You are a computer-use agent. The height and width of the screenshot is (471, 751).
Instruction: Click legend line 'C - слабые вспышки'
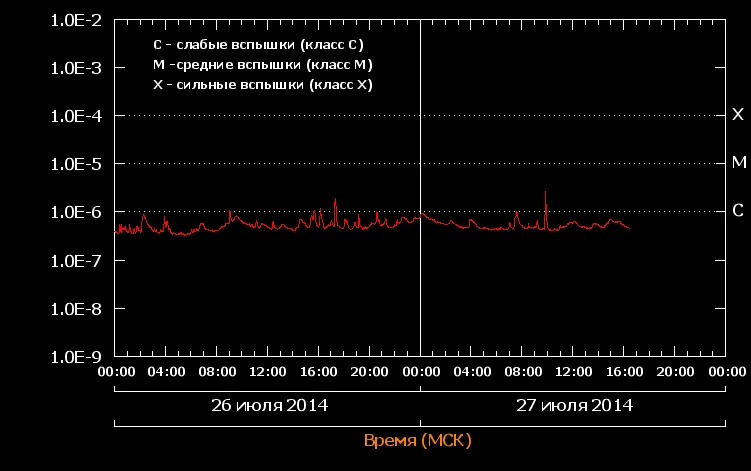pyautogui.click(x=258, y=45)
